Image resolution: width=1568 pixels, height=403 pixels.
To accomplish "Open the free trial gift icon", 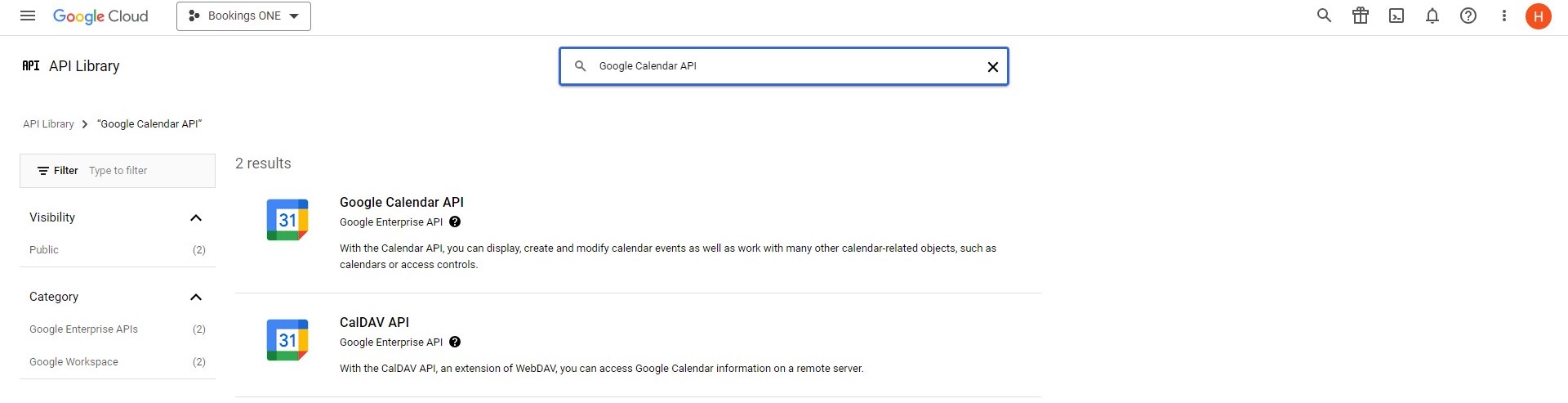I will click(1361, 16).
